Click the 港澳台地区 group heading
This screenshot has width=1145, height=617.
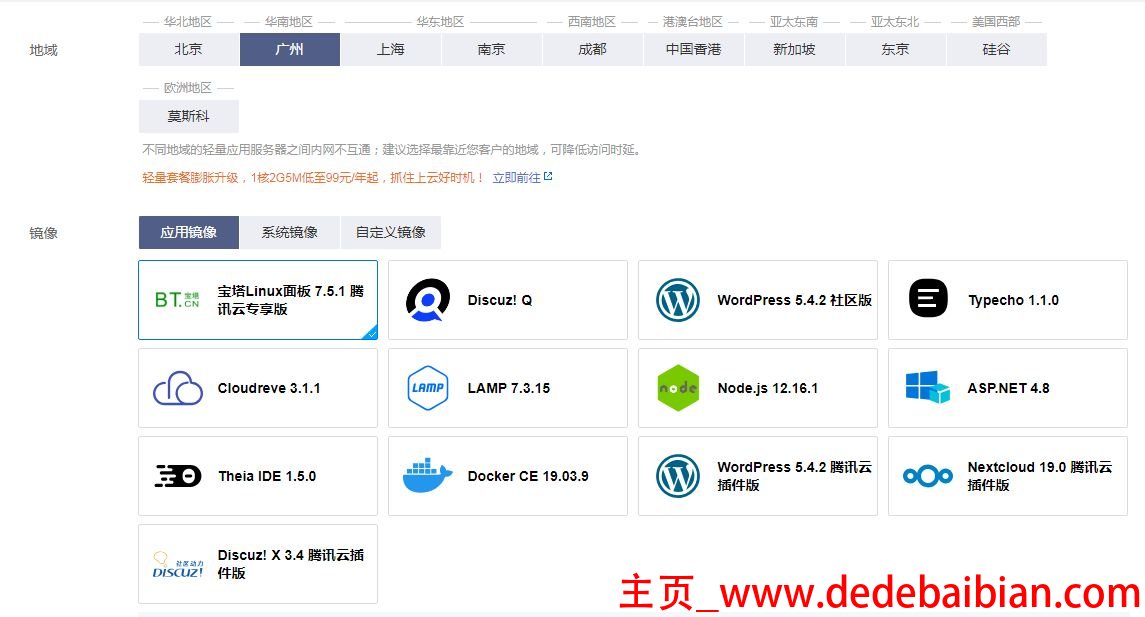click(693, 22)
